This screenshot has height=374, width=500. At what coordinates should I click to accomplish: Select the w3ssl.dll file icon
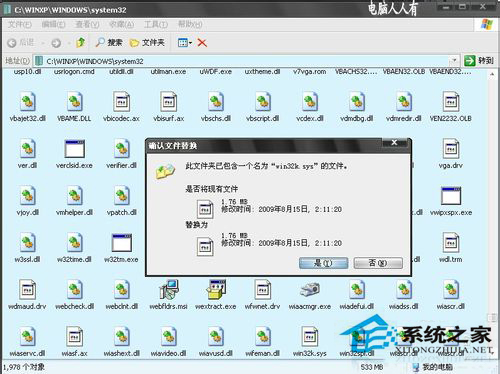click(x=28, y=242)
